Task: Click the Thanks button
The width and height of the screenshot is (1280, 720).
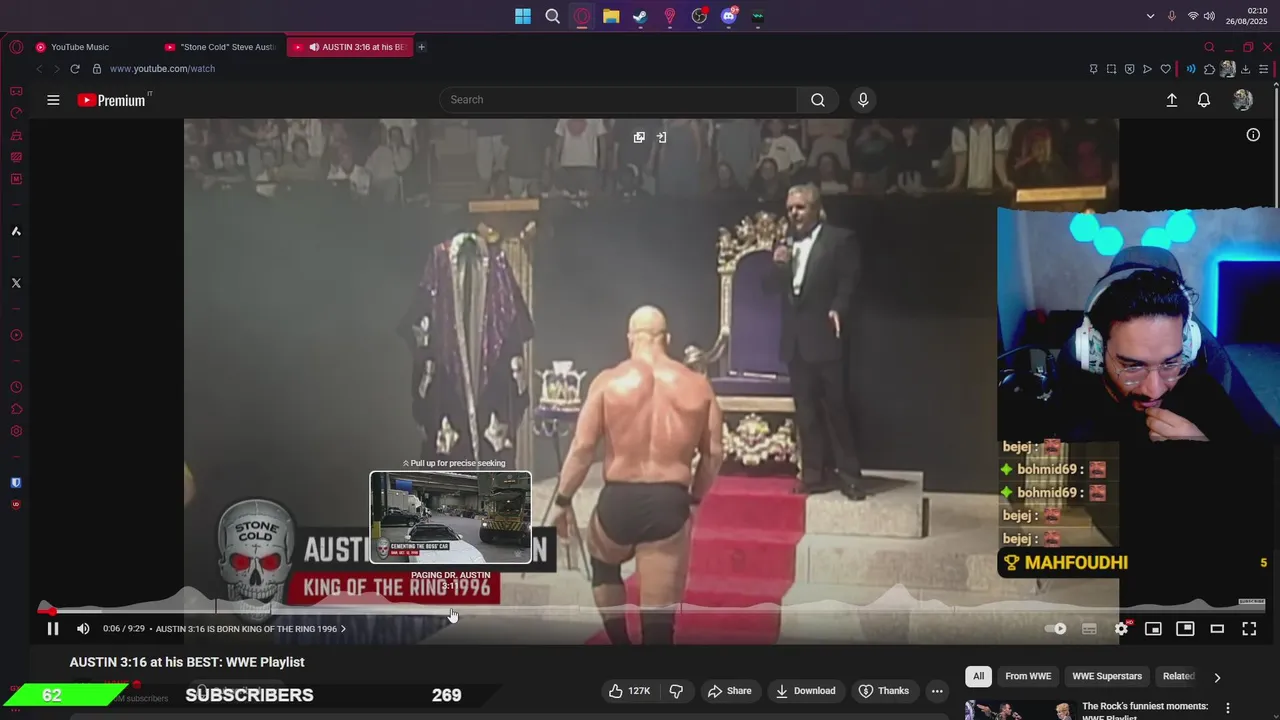Action: pos(883,691)
